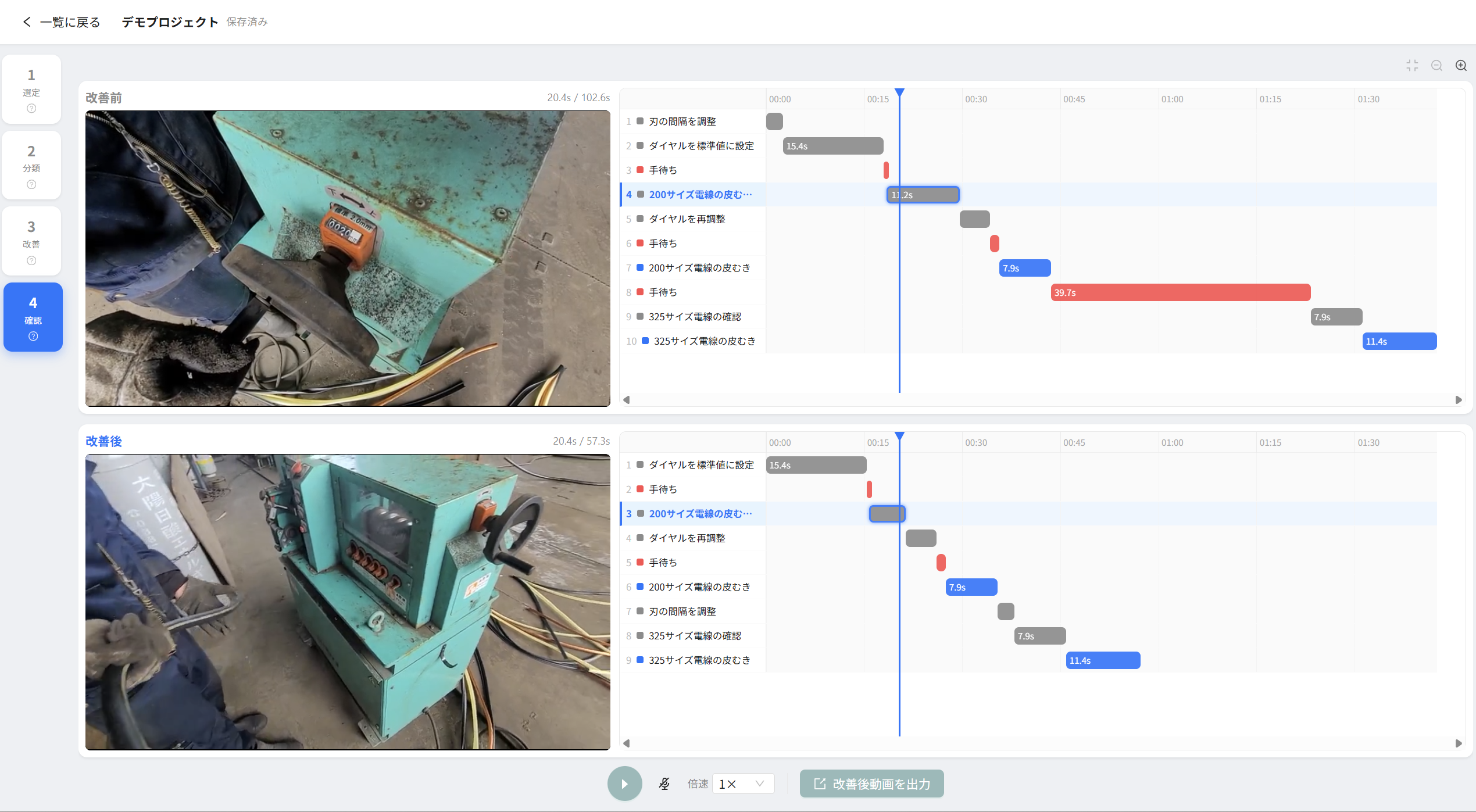Play the comparison videos

pos(624,784)
